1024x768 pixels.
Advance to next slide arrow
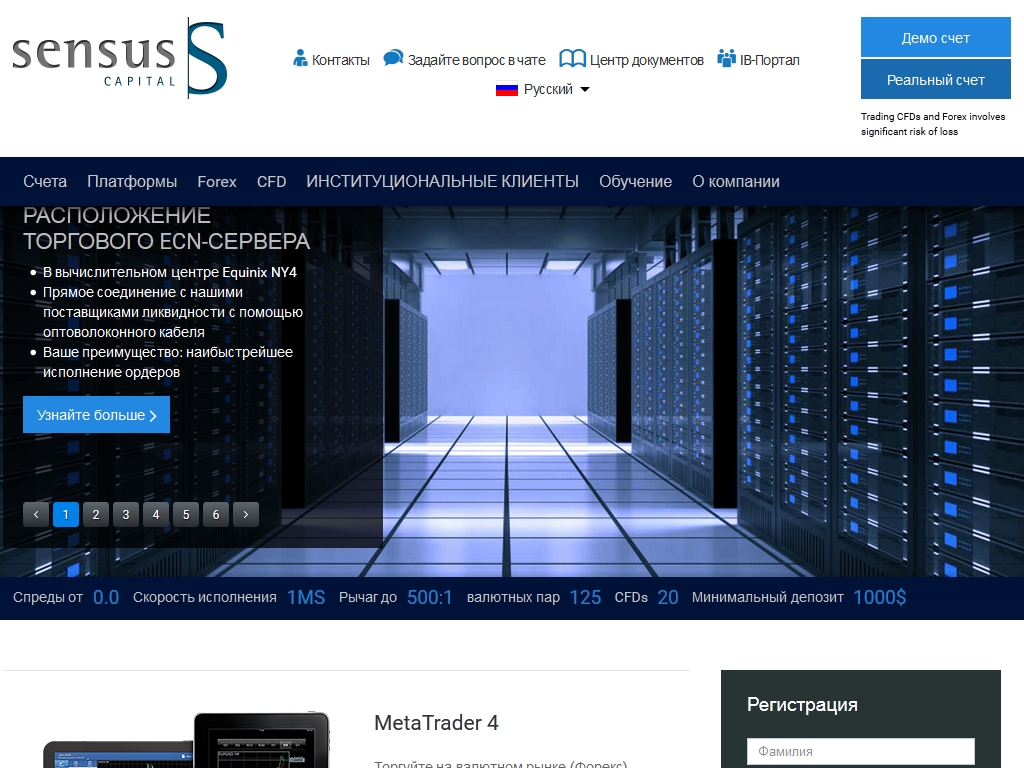click(x=246, y=514)
